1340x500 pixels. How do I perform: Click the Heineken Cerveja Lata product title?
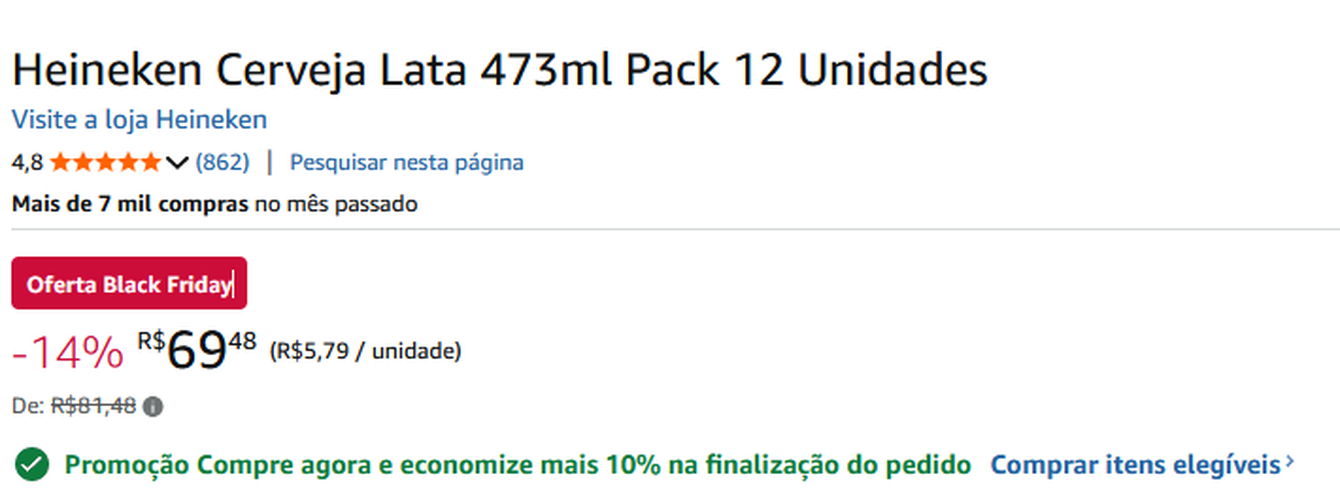tap(499, 70)
